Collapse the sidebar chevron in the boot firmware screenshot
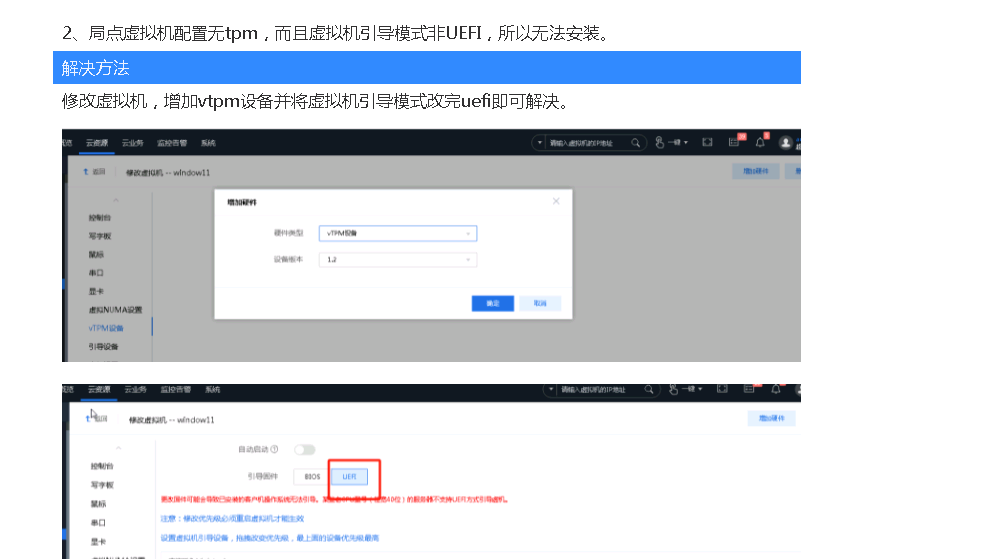This screenshot has height=559, width=986. coord(118,448)
